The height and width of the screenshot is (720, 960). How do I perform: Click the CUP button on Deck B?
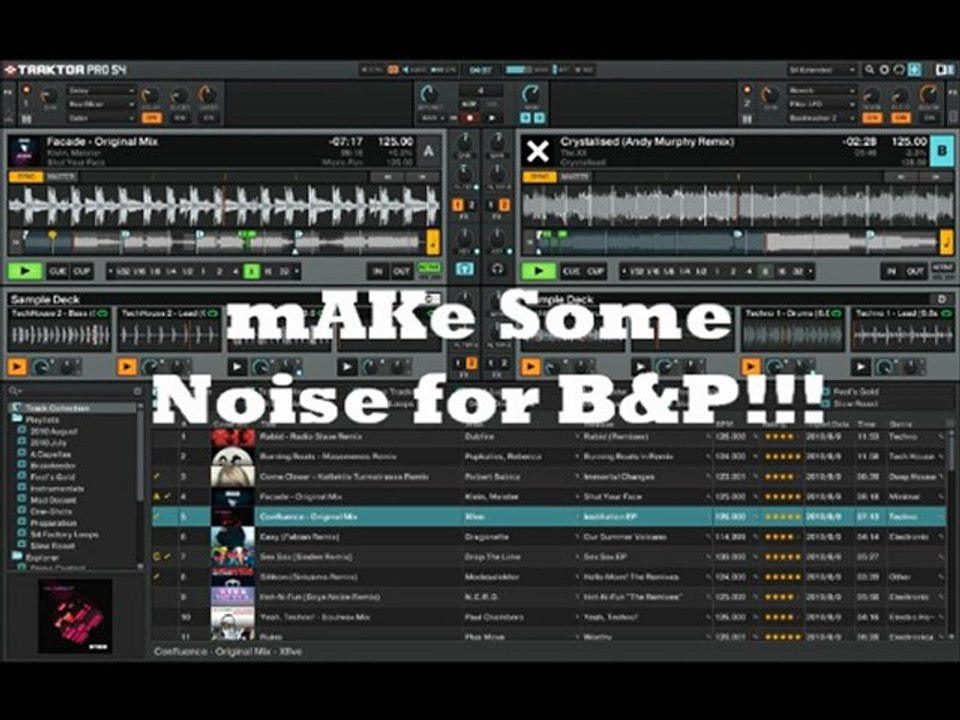tap(596, 271)
